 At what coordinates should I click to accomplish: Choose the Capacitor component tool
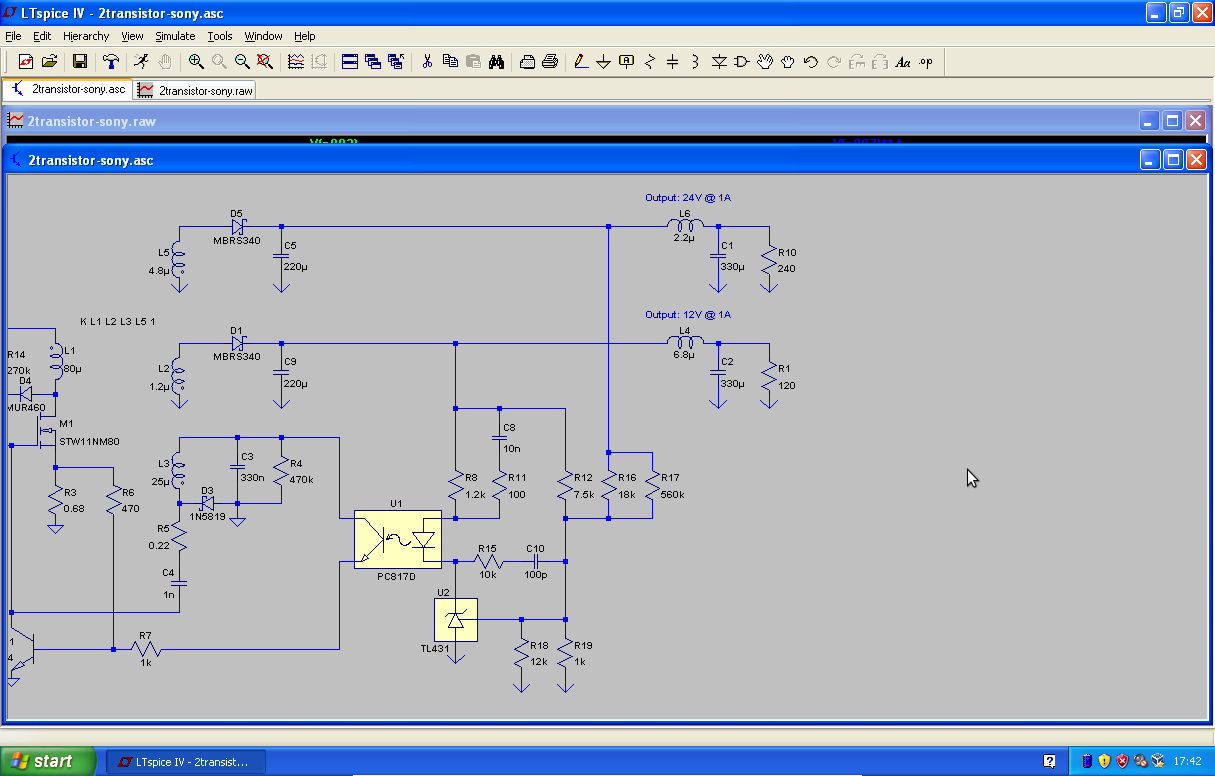(x=673, y=62)
